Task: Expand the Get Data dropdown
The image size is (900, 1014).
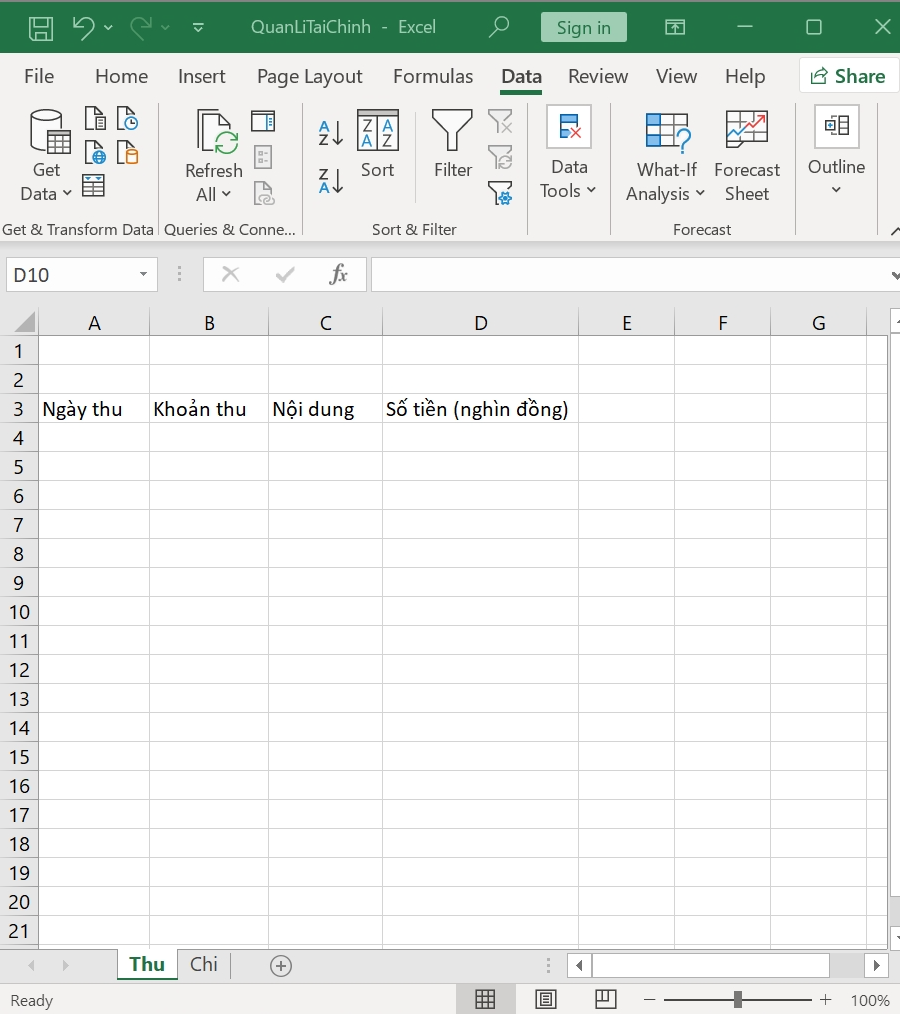Action: point(46,182)
